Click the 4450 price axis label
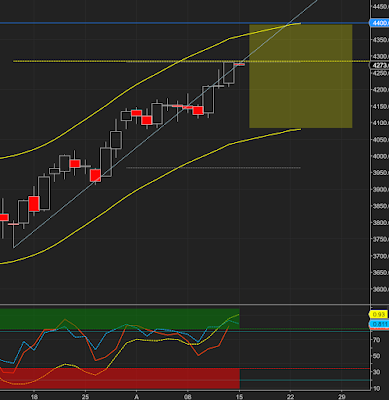Screen dimensions: 389x400 tap(381, 6)
